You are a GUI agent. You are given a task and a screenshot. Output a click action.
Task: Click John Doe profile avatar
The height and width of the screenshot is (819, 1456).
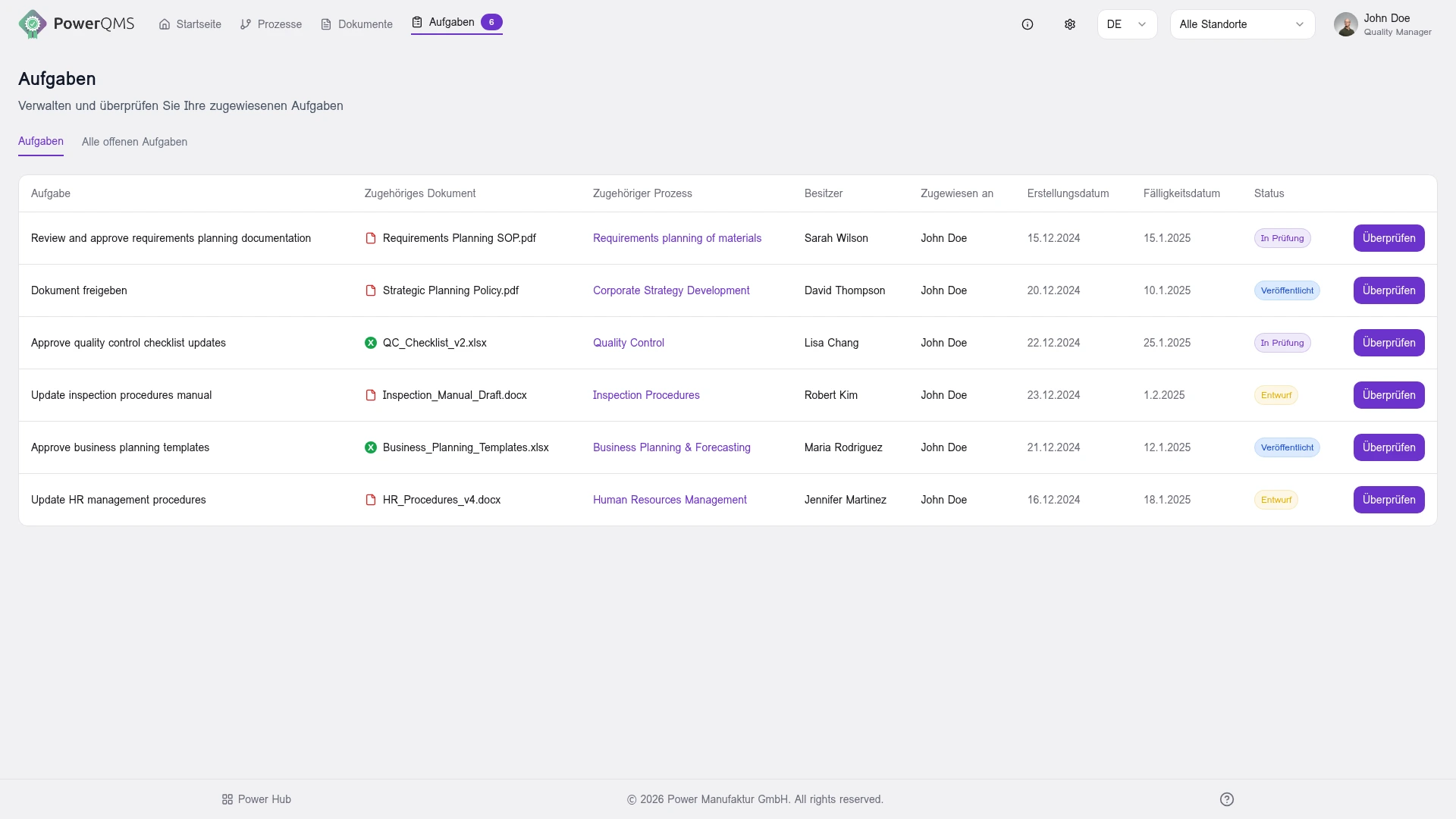pyautogui.click(x=1346, y=24)
